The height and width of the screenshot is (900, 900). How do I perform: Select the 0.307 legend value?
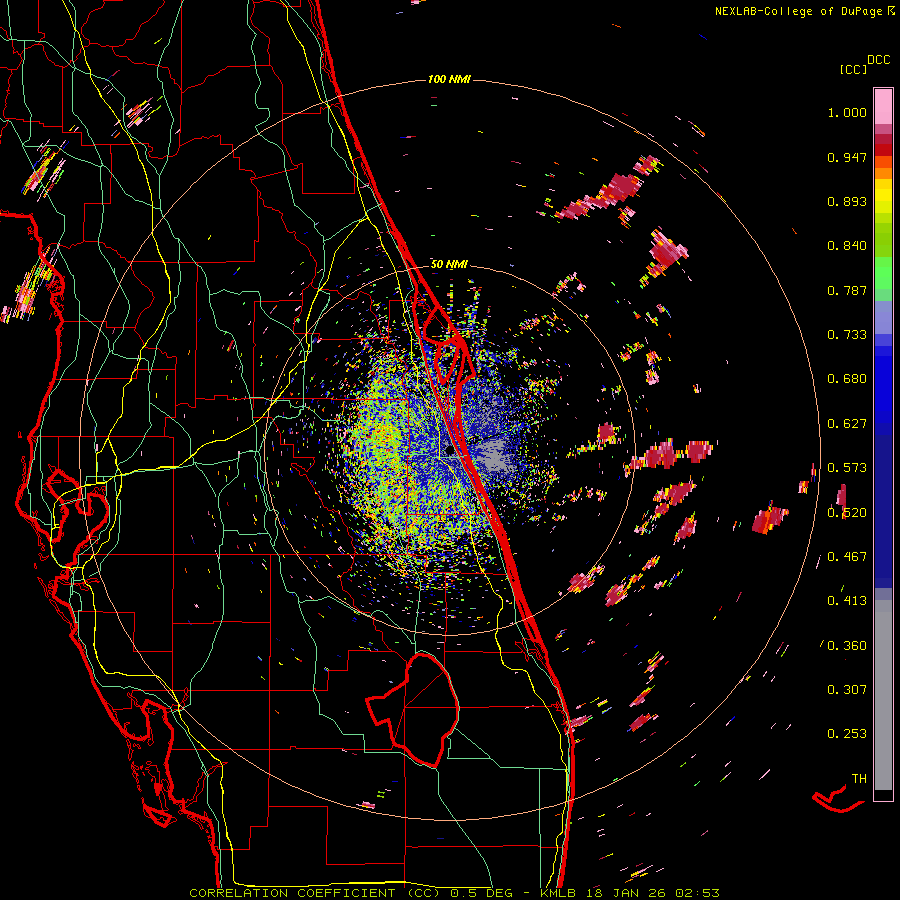pos(847,690)
